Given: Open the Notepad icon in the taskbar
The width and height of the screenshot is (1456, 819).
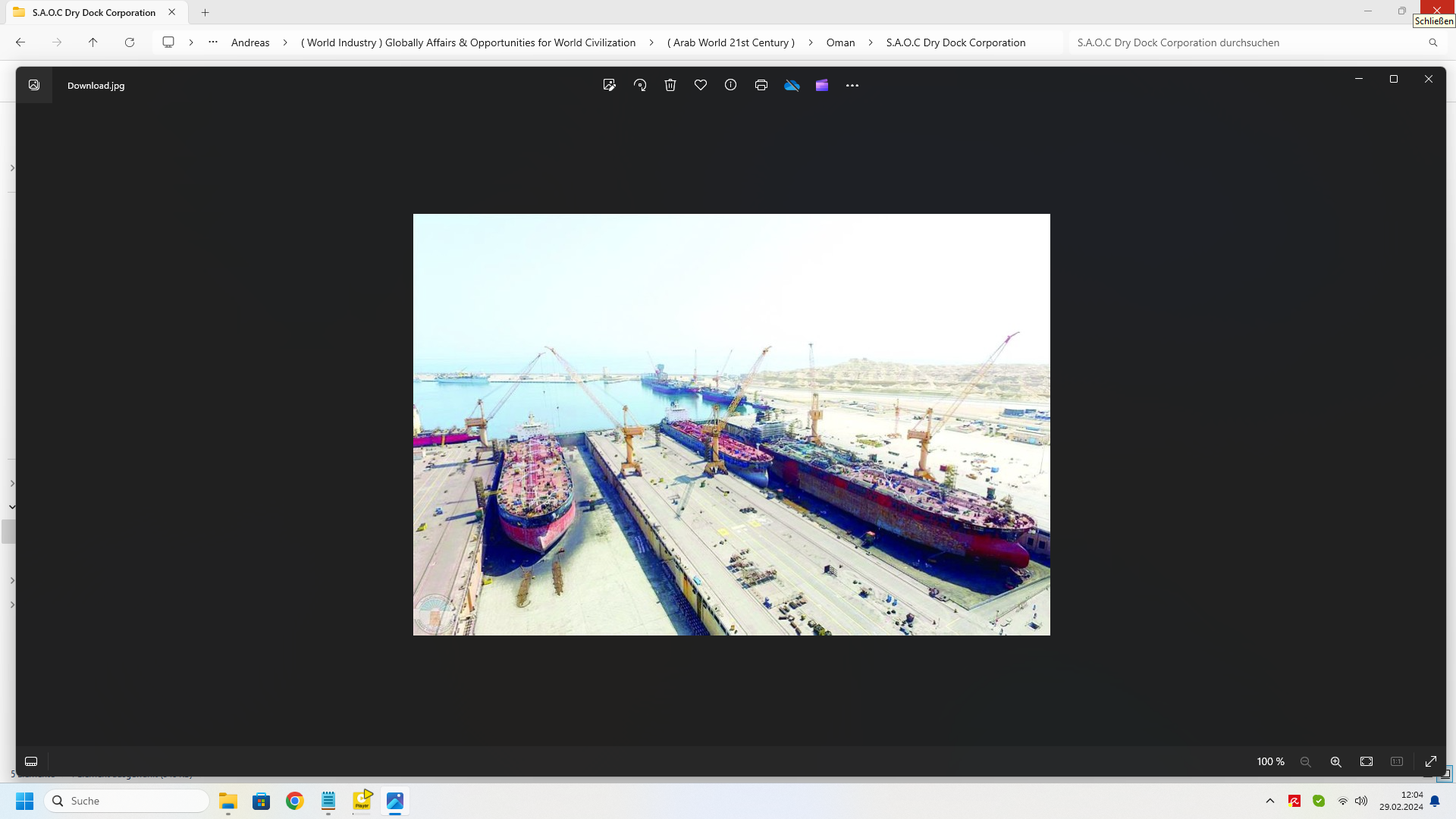Looking at the screenshot, I should tap(328, 801).
